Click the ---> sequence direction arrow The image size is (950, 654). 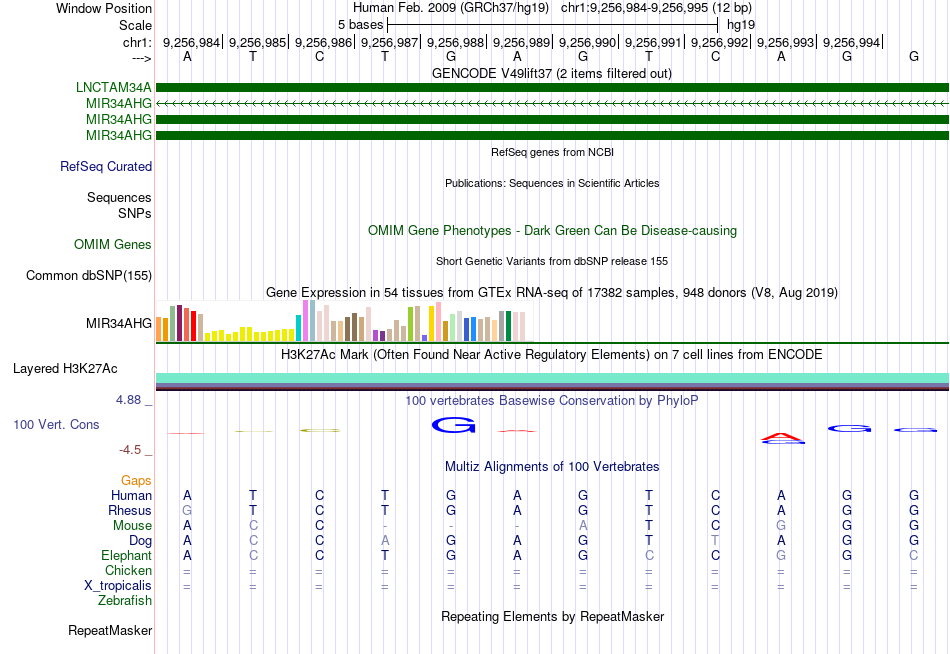(x=142, y=58)
